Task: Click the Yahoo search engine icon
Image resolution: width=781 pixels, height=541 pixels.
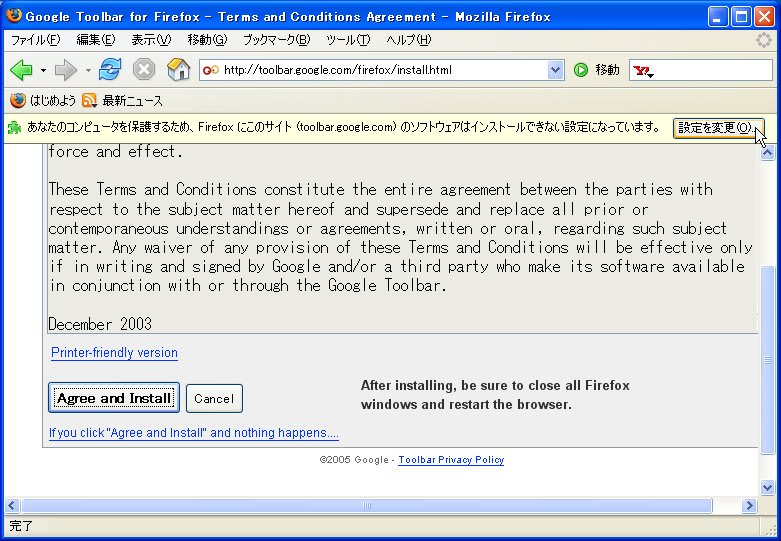Action: (x=643, y=71)
